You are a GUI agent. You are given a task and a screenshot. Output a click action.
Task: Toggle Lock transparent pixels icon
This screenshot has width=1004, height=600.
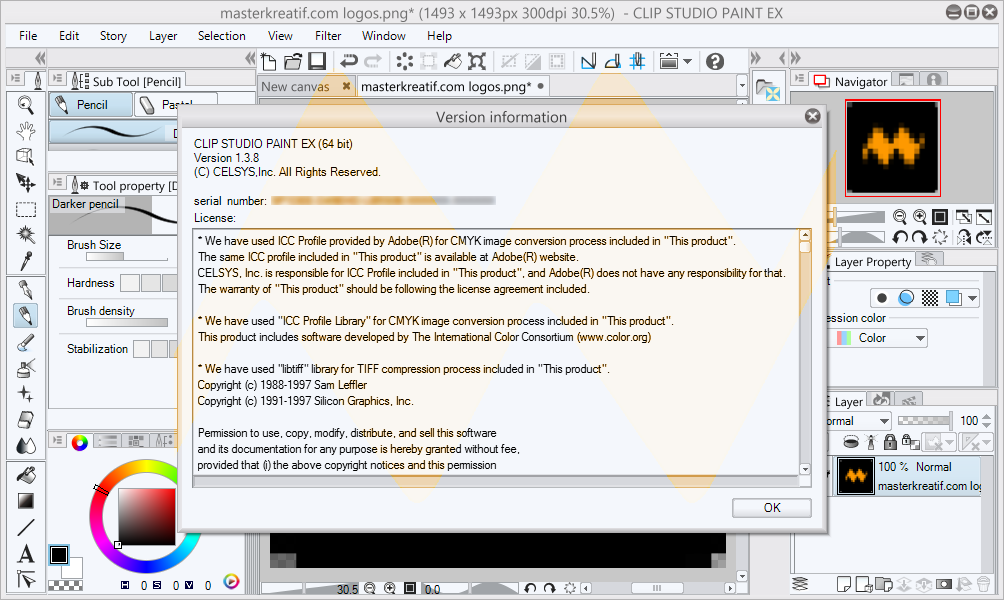910,441
